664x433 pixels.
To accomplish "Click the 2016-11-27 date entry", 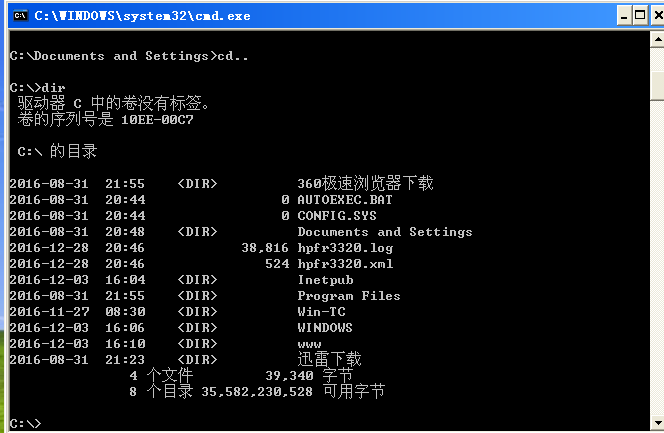I will point(49,312).
